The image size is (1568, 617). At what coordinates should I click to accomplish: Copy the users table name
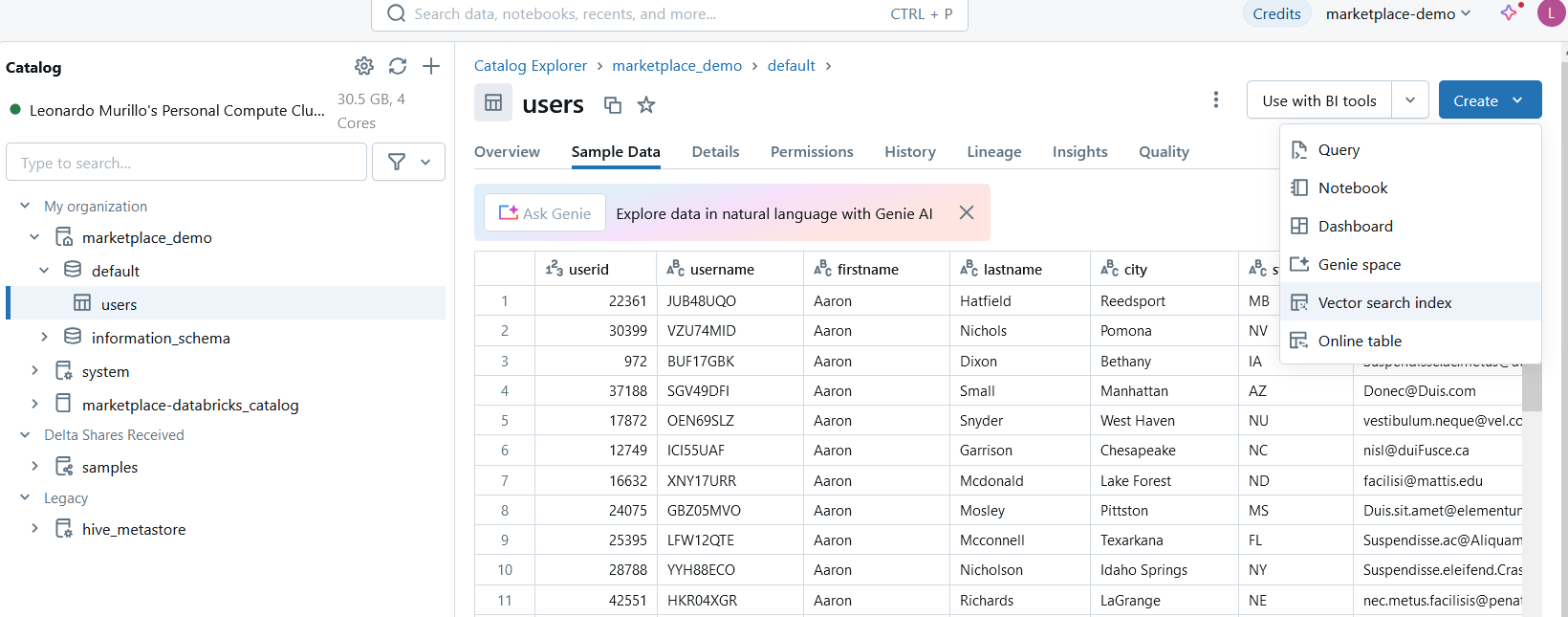point(613,105)
